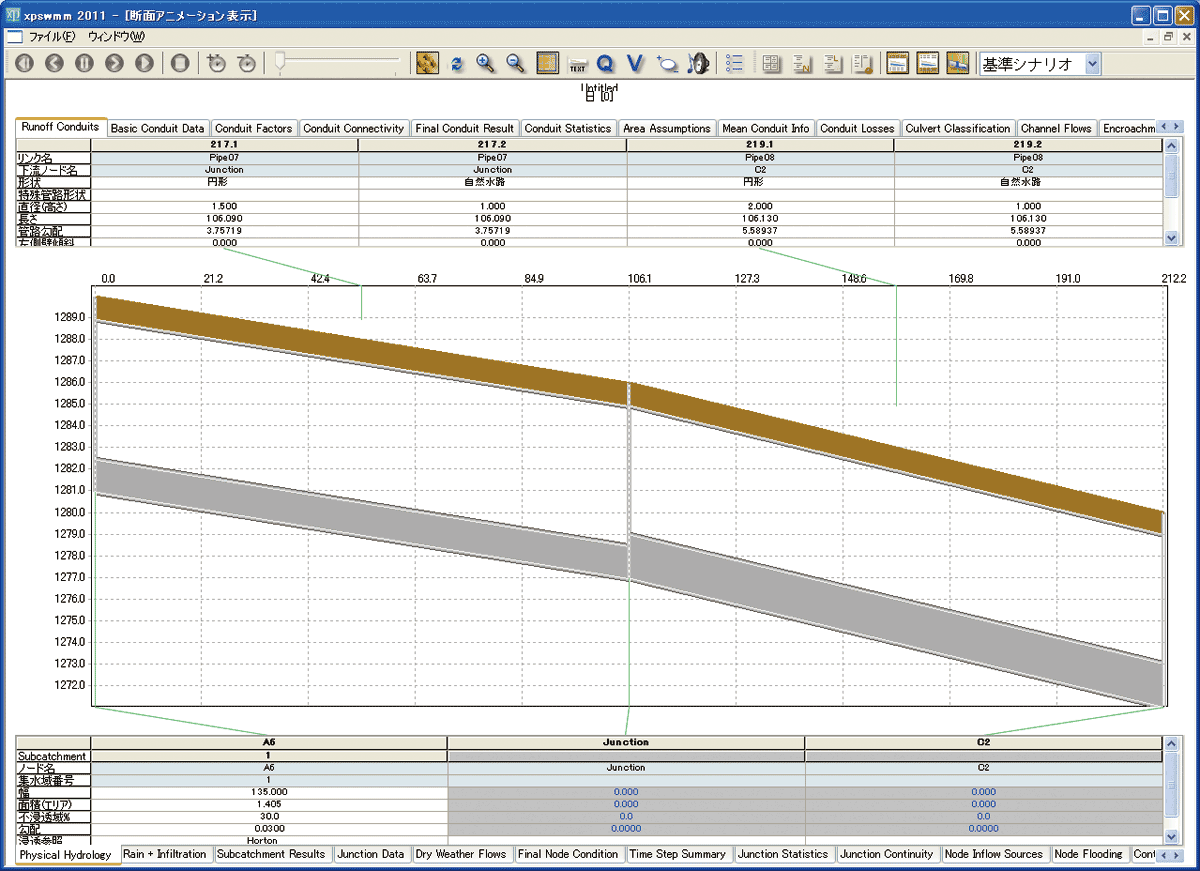Switch to the Junction Continuity tab
The height and width of the screenshot is (871, 1200).
pos(888,854)
